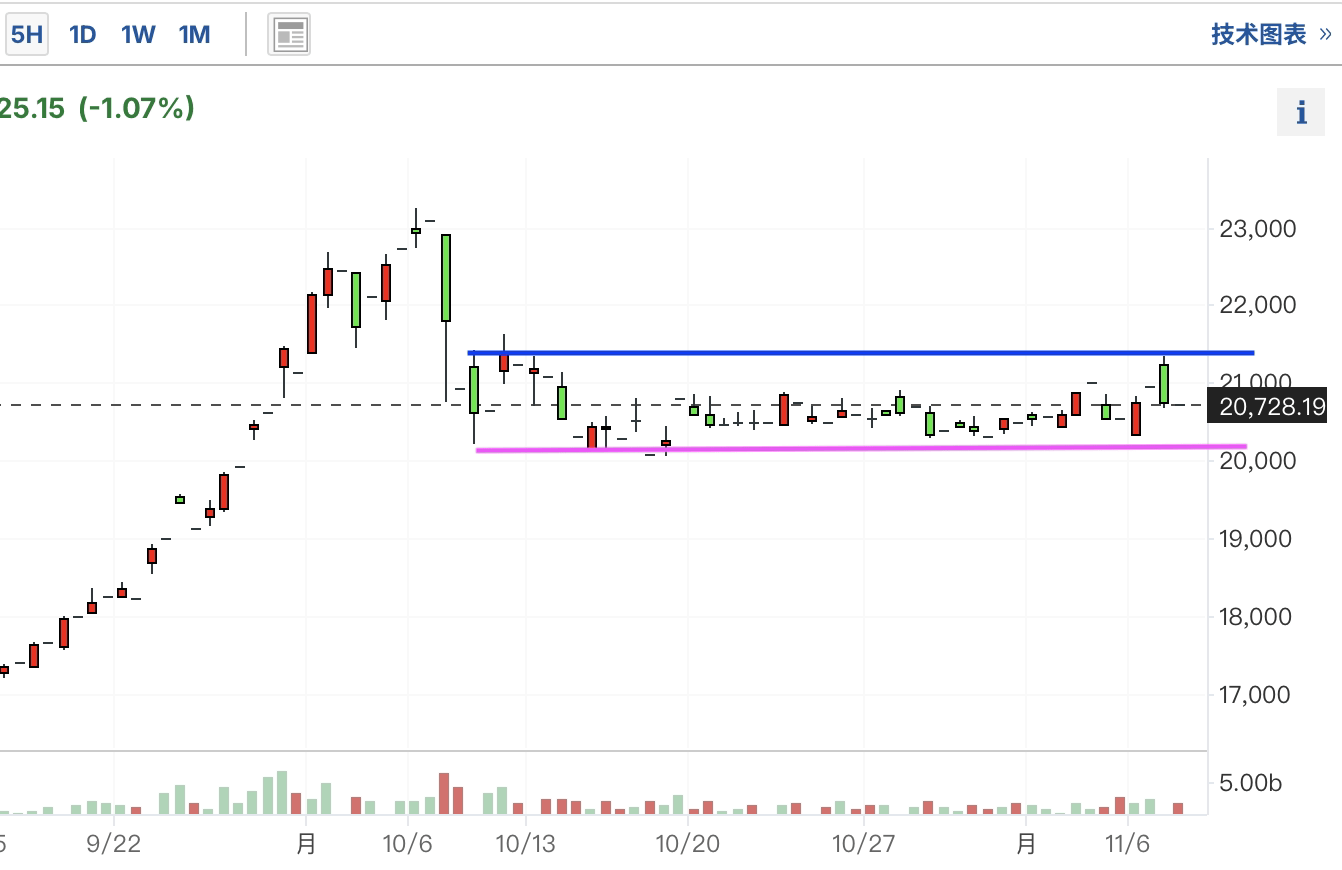The image size is (1342, 870).
Task: Click the (-1.07%) change percentage text
Action: pos(137,108)
